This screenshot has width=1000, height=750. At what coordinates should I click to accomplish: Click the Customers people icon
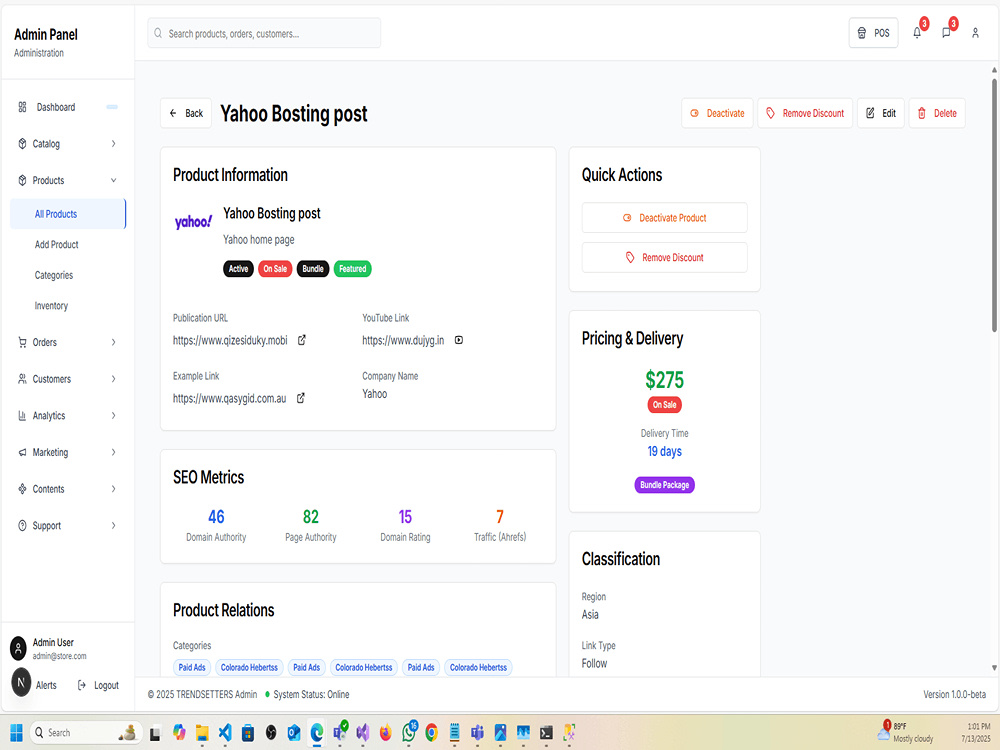click(x=22, y=379)
